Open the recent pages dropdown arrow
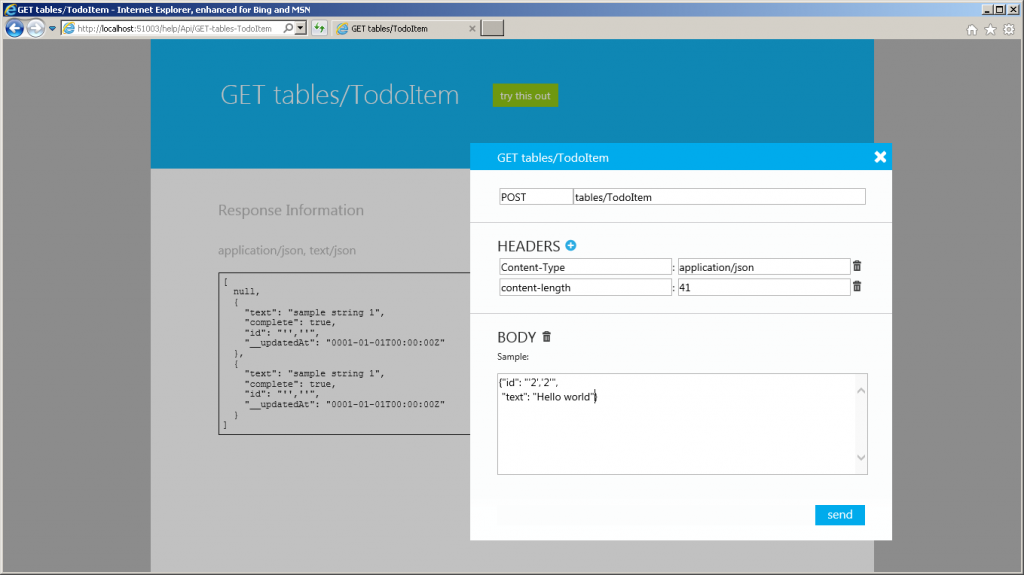This screenshot has height=575, width=1024. click(x=52, y=28)
